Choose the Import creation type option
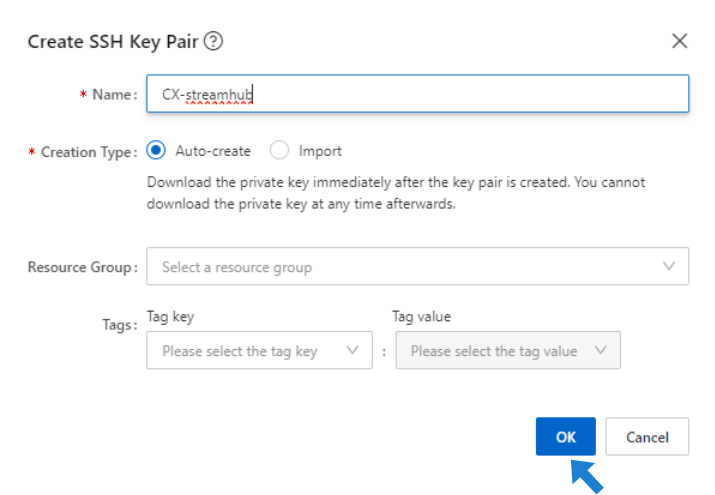Image resolution: width=715 pixels, height=495 pixels. point(280,151)
